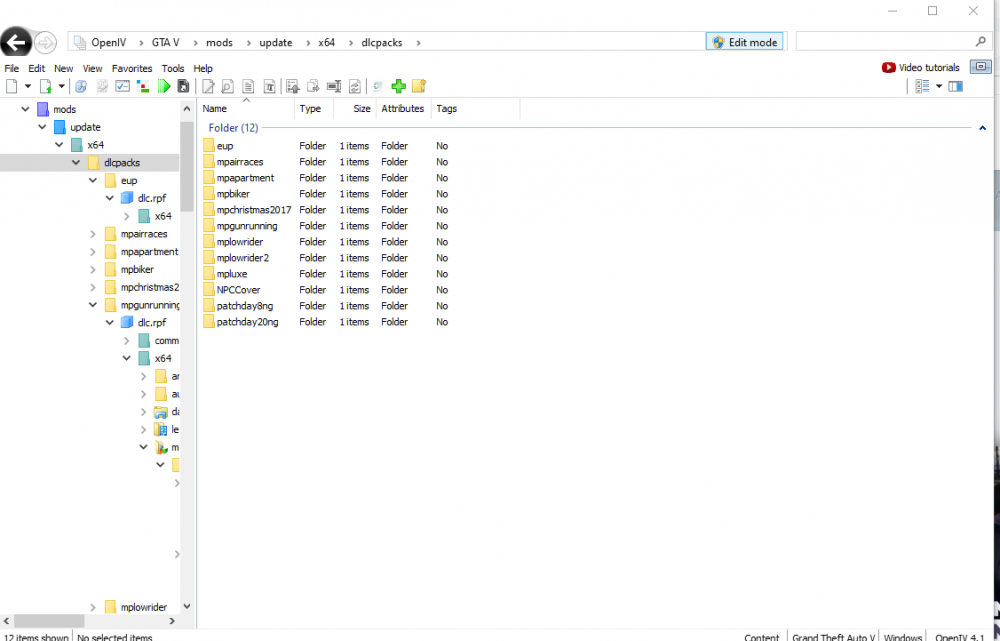Click the rename toolbar icon
Screen dimensions: 1000x641
pos(334,86)
